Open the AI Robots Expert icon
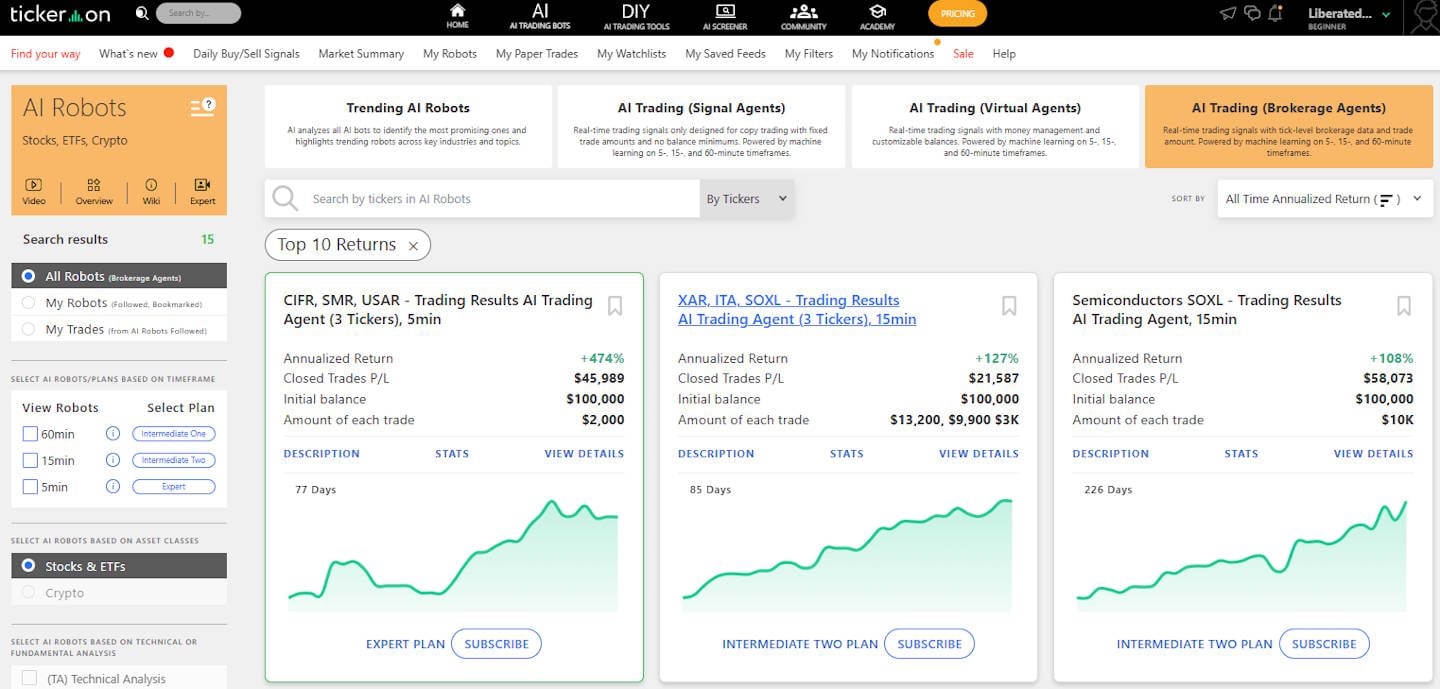This screenshot has width=1440, height=689. [x=203, y=191]
